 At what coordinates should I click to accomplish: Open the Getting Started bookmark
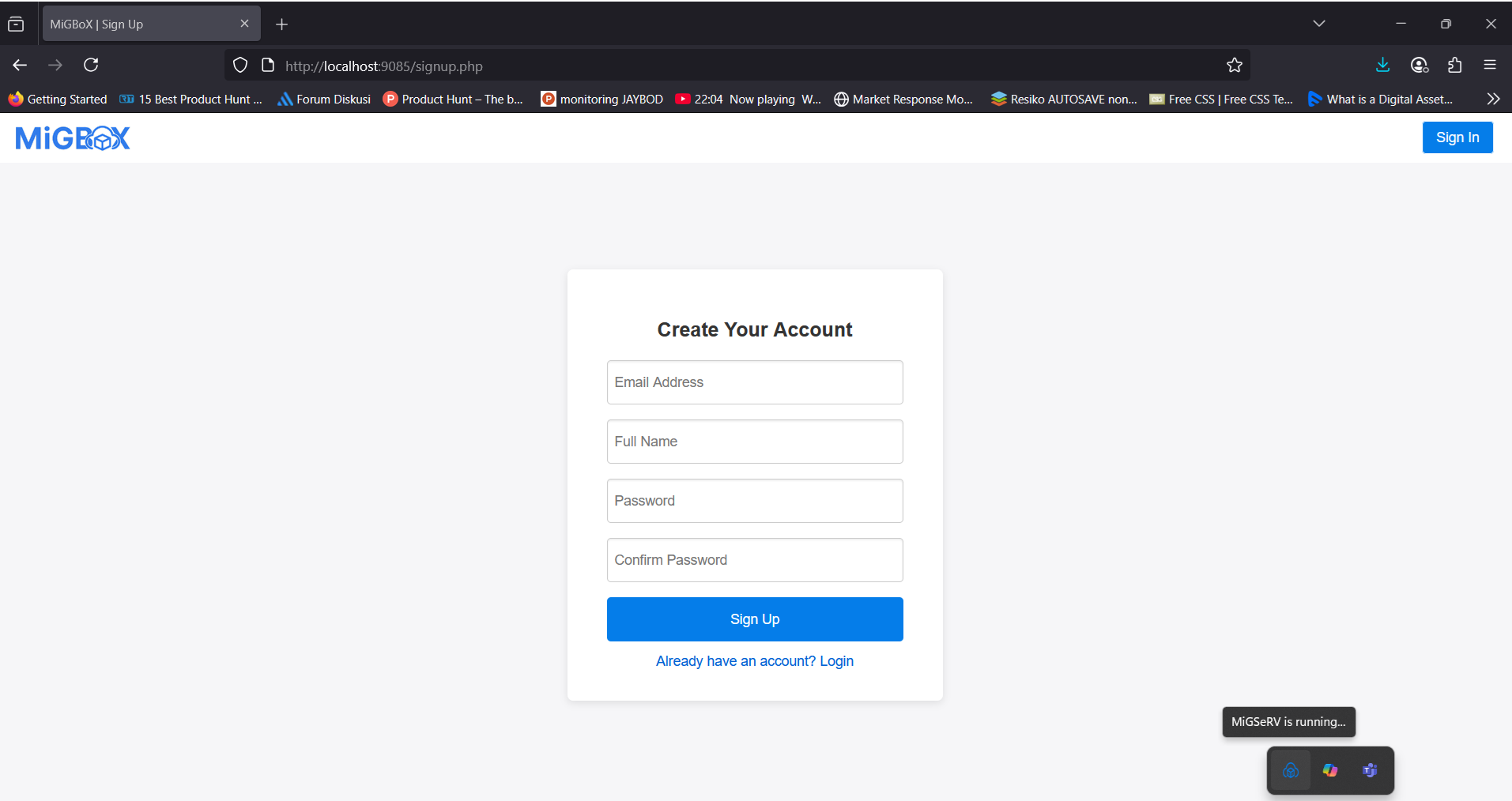(58, 99)
